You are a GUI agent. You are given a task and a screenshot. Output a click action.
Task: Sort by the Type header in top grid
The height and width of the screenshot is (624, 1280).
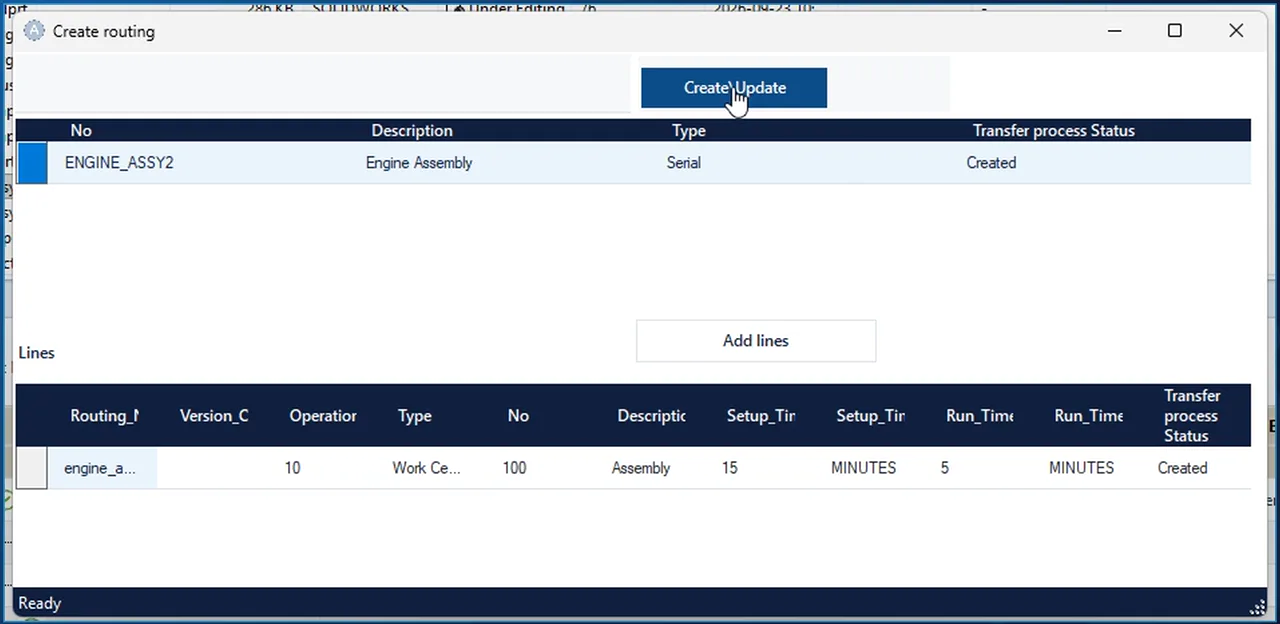[x=689, y=131]
